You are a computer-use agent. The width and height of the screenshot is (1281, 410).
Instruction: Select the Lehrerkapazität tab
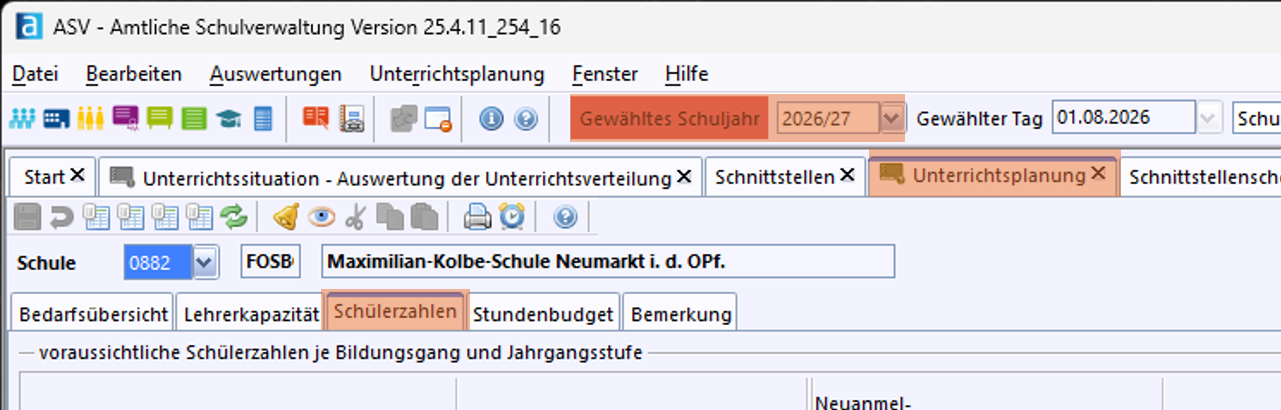(250, 314)
